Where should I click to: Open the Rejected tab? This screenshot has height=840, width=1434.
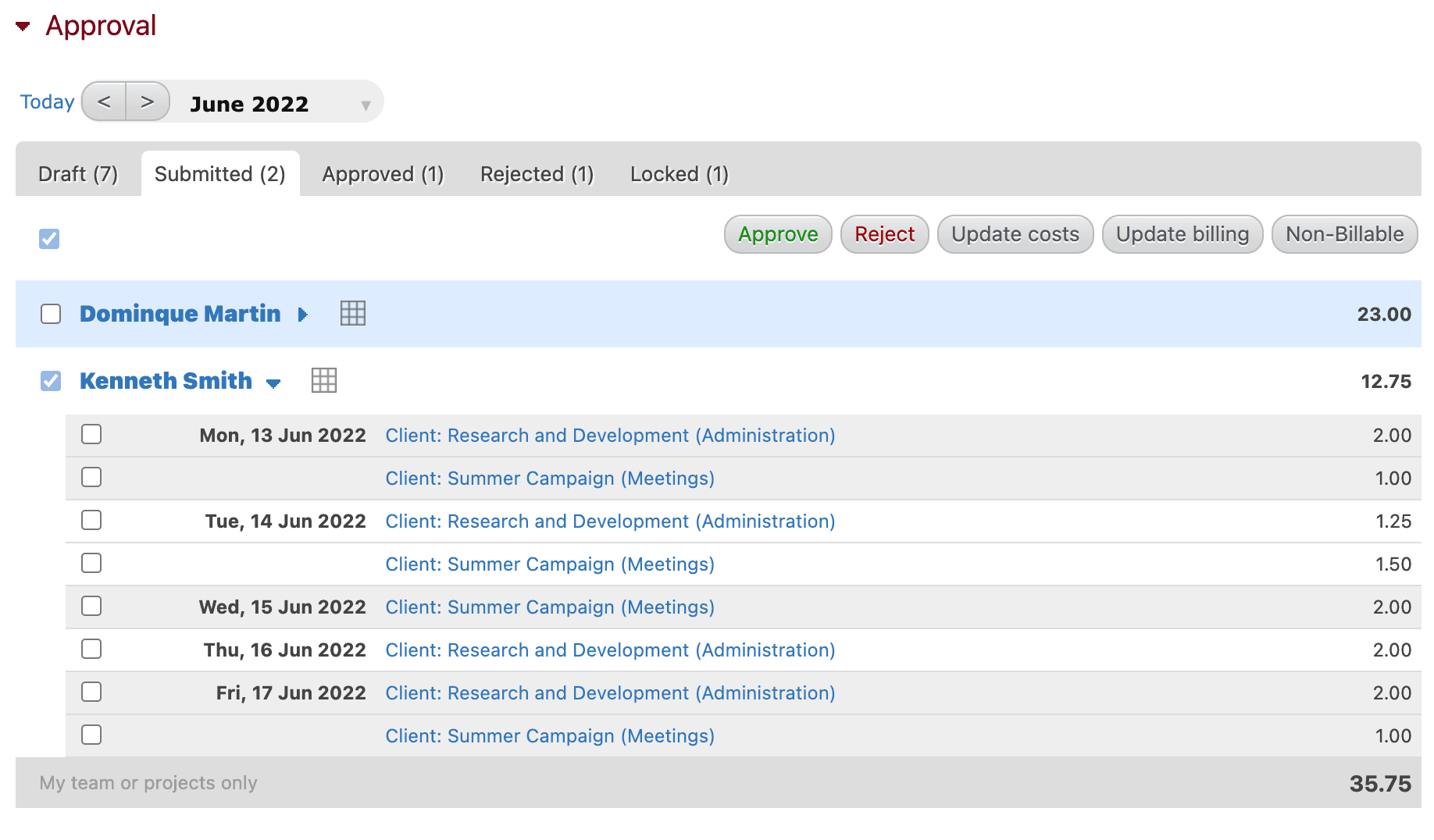point(536,173)
